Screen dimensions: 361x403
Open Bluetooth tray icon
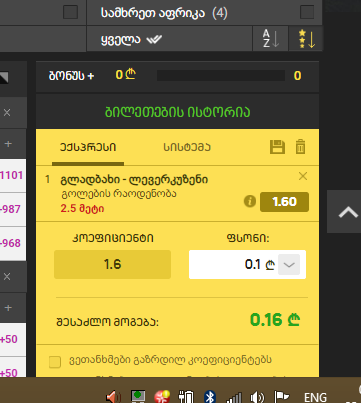(210, 397)
